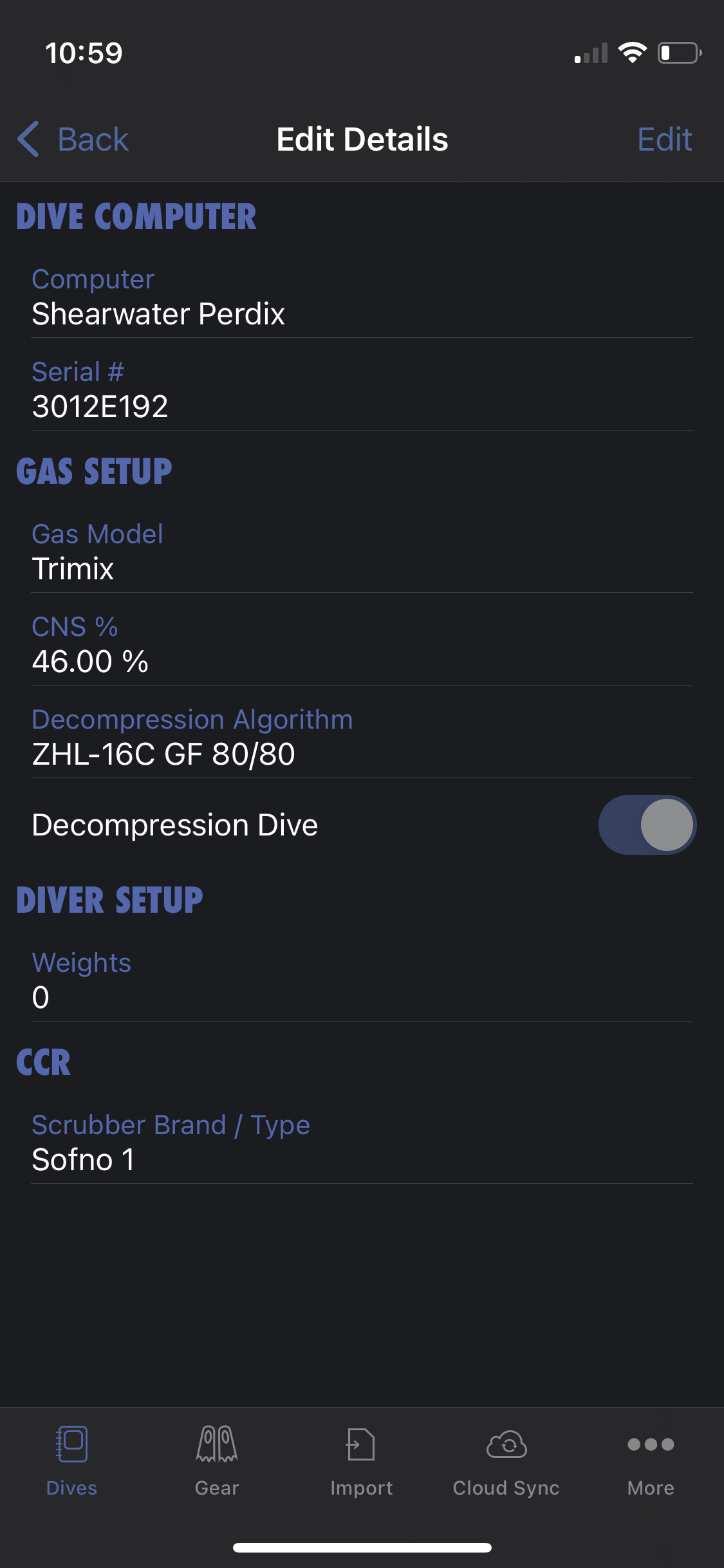Tap the battery indicator icon
Viewport: 724px width, 1568px height.
[679, 53]
